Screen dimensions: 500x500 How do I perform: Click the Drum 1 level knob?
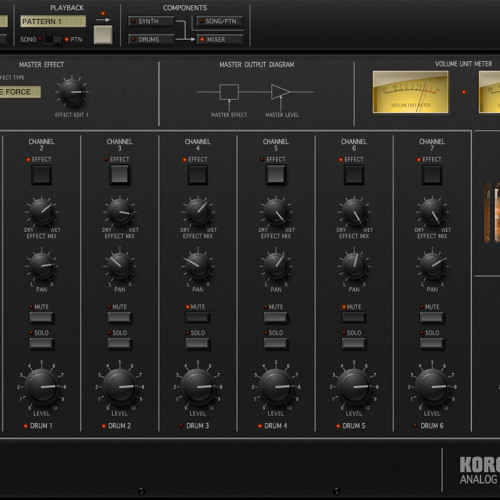tap(41, 386)
